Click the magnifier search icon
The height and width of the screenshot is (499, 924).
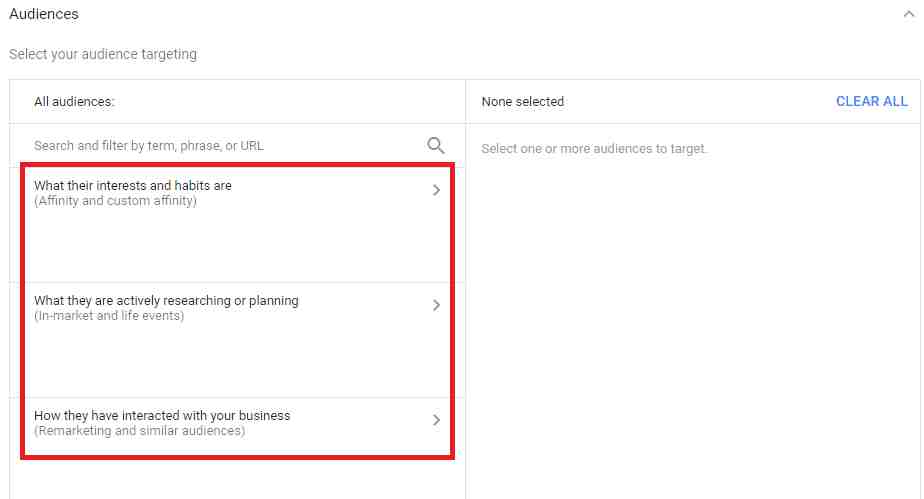point(436,145)
